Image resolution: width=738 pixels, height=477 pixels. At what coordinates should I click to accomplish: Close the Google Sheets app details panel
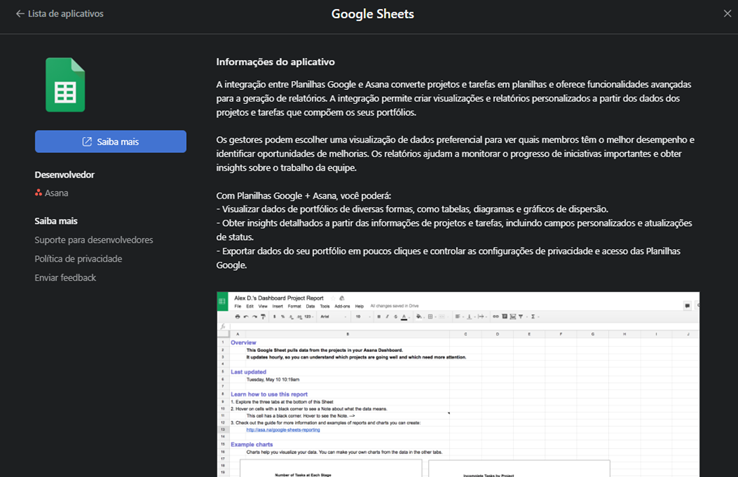coord(727,14)
